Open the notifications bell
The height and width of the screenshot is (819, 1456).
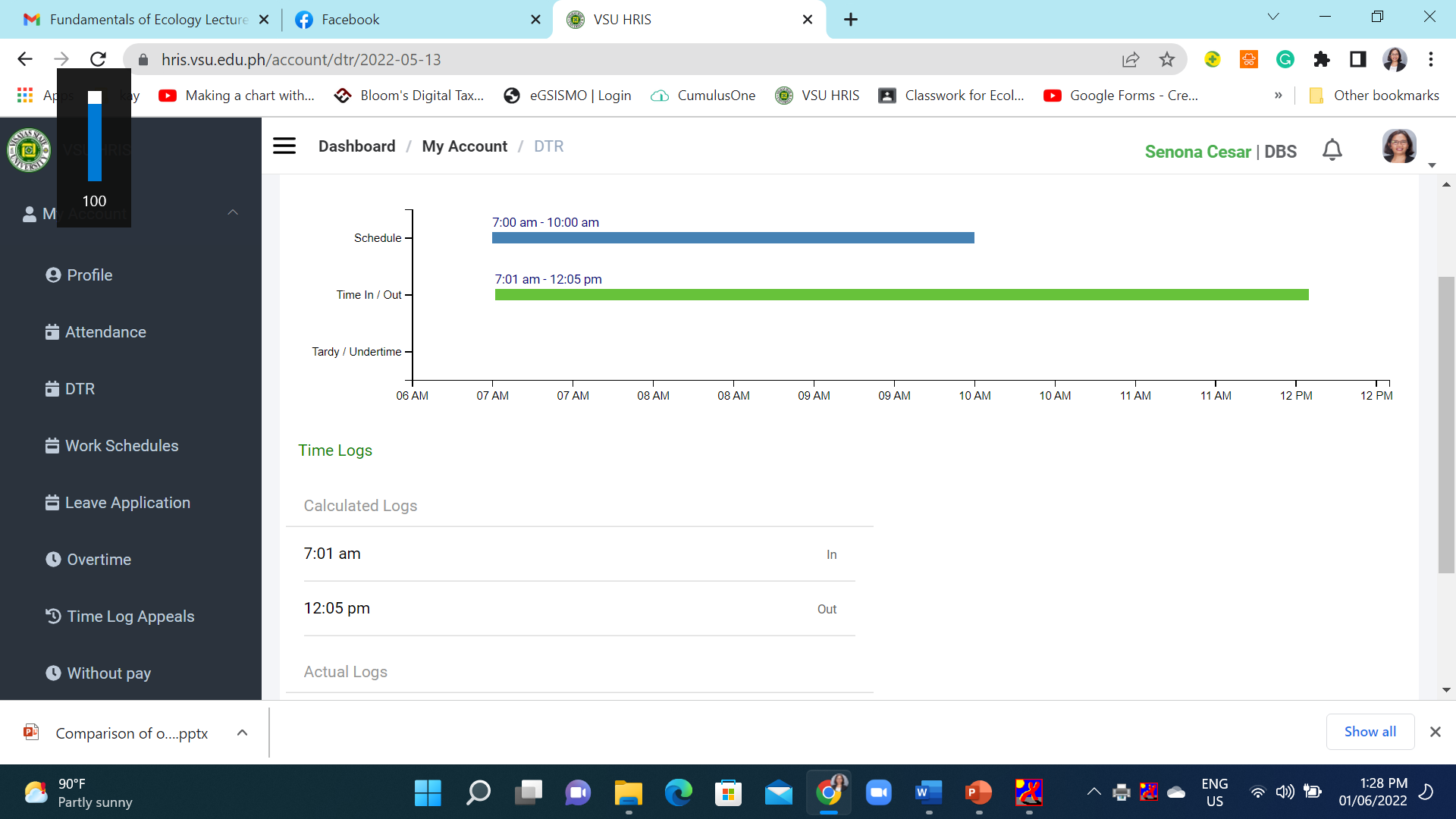(x=1332, y=150)
